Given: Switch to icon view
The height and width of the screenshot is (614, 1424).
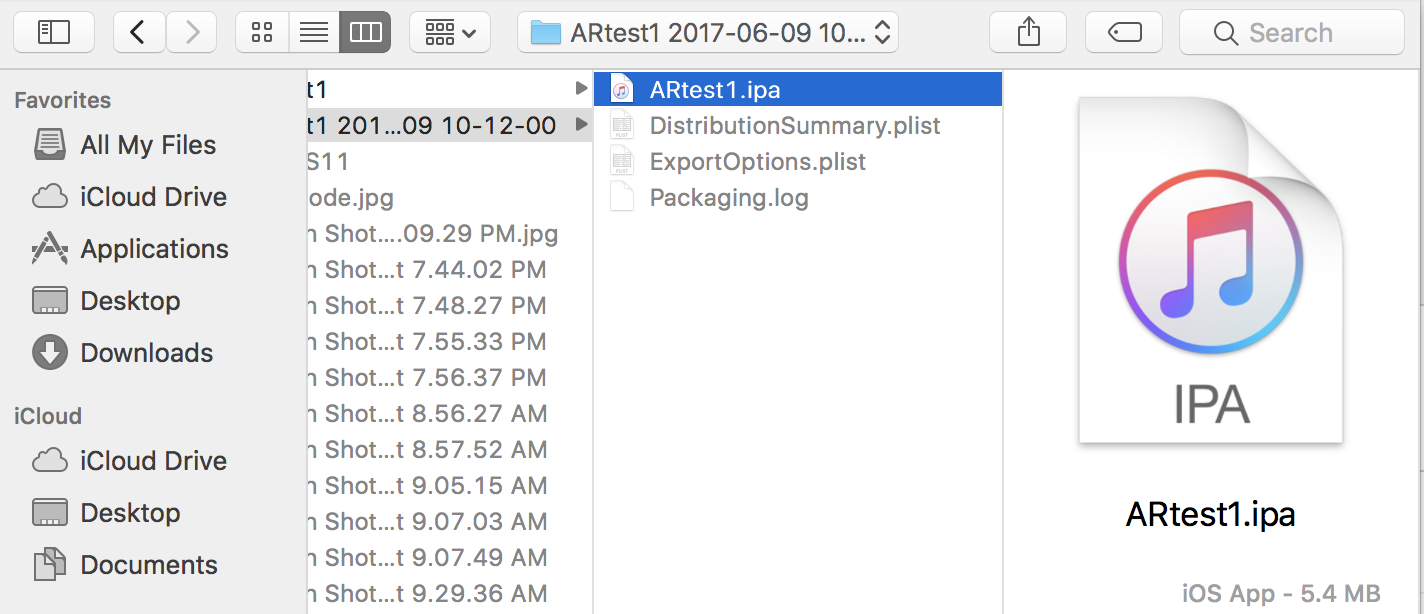Looking at the screenshot, I should tap(262, 33).
